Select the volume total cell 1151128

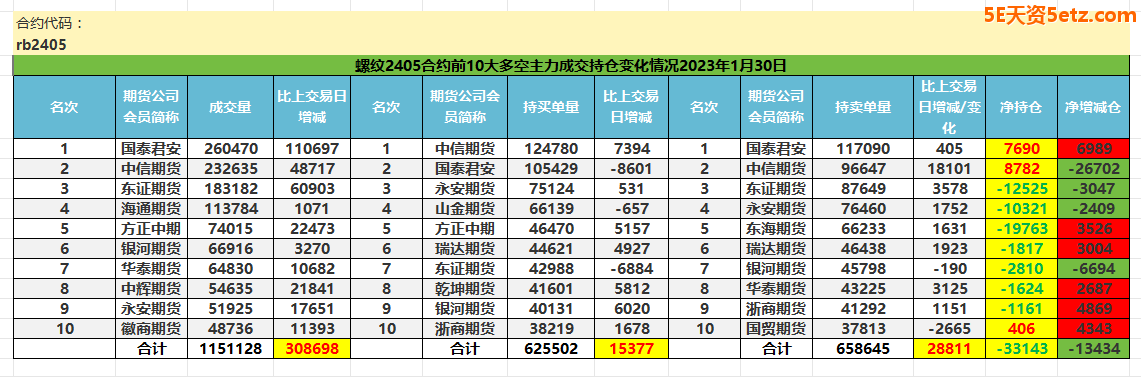click(230, 349)
